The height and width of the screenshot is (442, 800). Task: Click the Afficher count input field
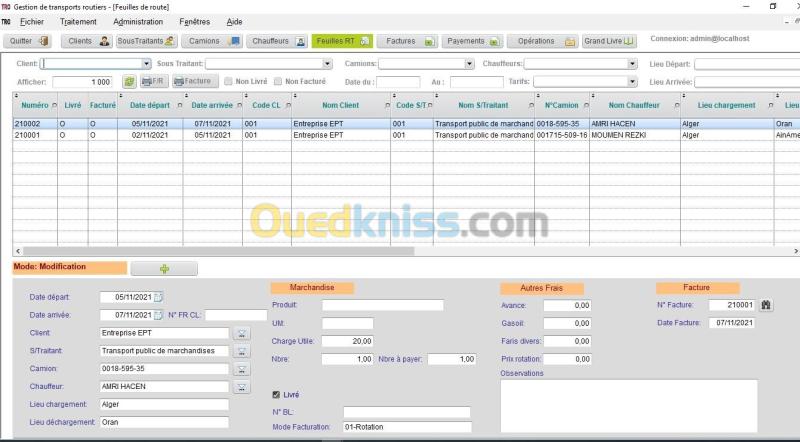click(82, 82)
